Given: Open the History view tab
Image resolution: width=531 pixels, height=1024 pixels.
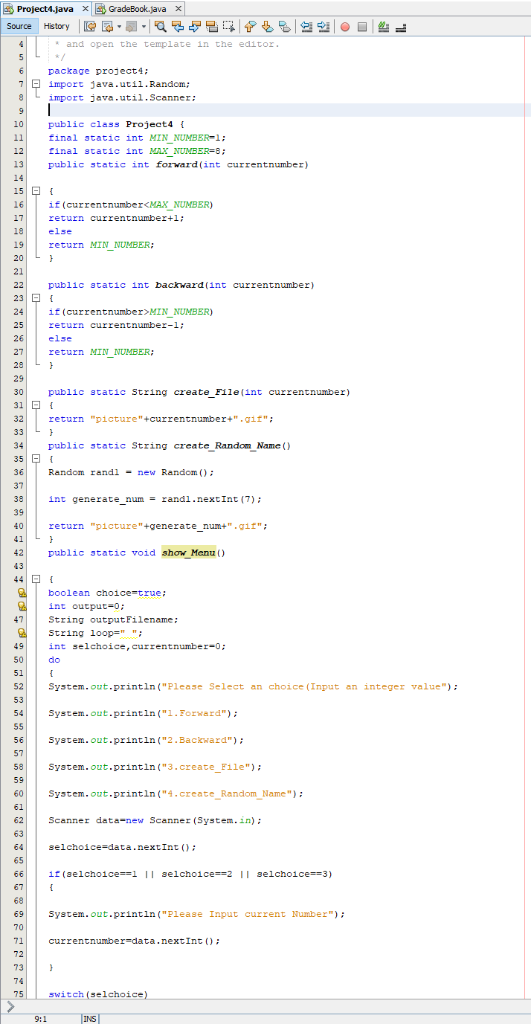Looking at the screenshot, I should [57, 26].
